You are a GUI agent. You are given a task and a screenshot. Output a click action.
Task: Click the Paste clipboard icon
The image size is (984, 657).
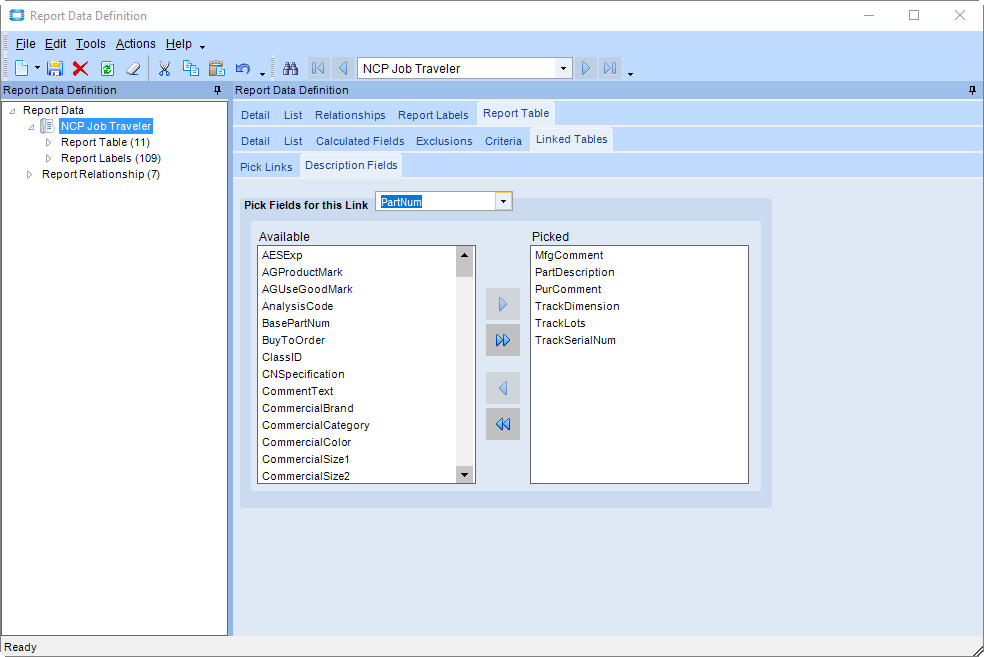(x=217, y=69)
